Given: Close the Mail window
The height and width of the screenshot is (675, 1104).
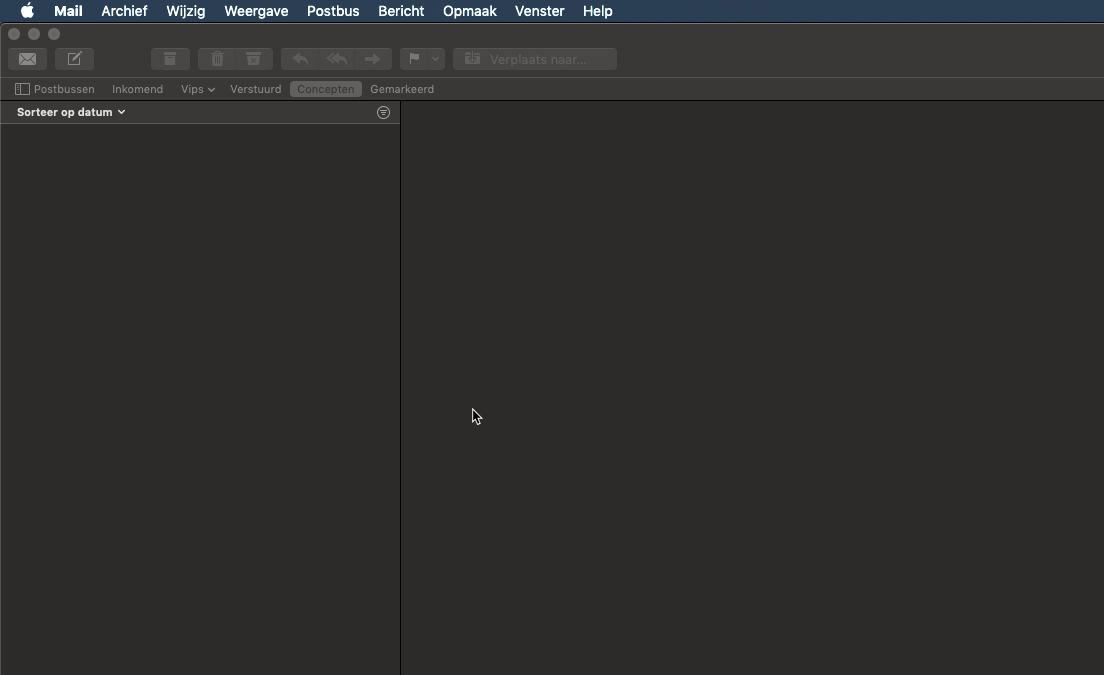Looking at the screenshot, I should (x=14, y=34).
